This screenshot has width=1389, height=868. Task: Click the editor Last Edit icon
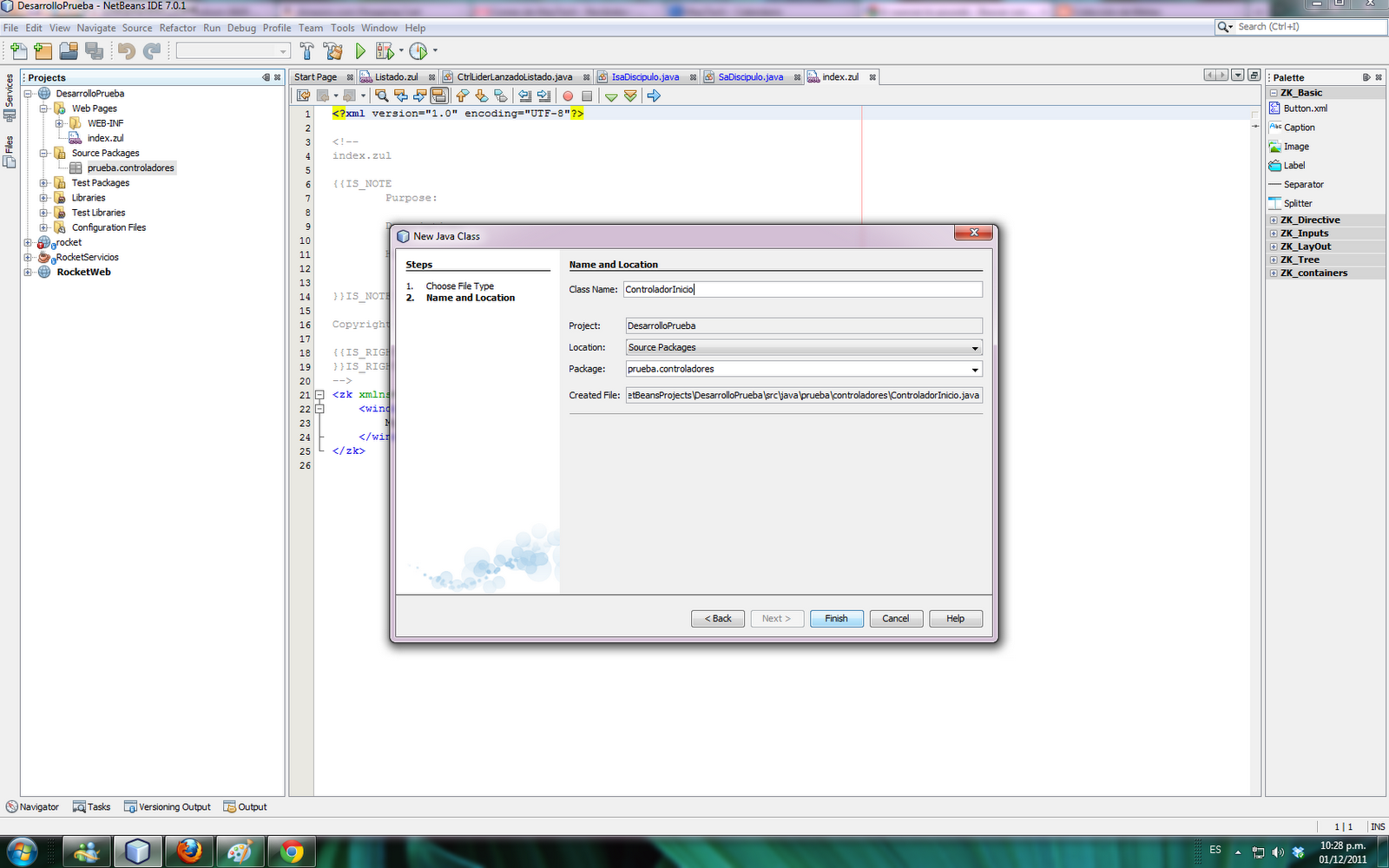(x=303, y=95)
